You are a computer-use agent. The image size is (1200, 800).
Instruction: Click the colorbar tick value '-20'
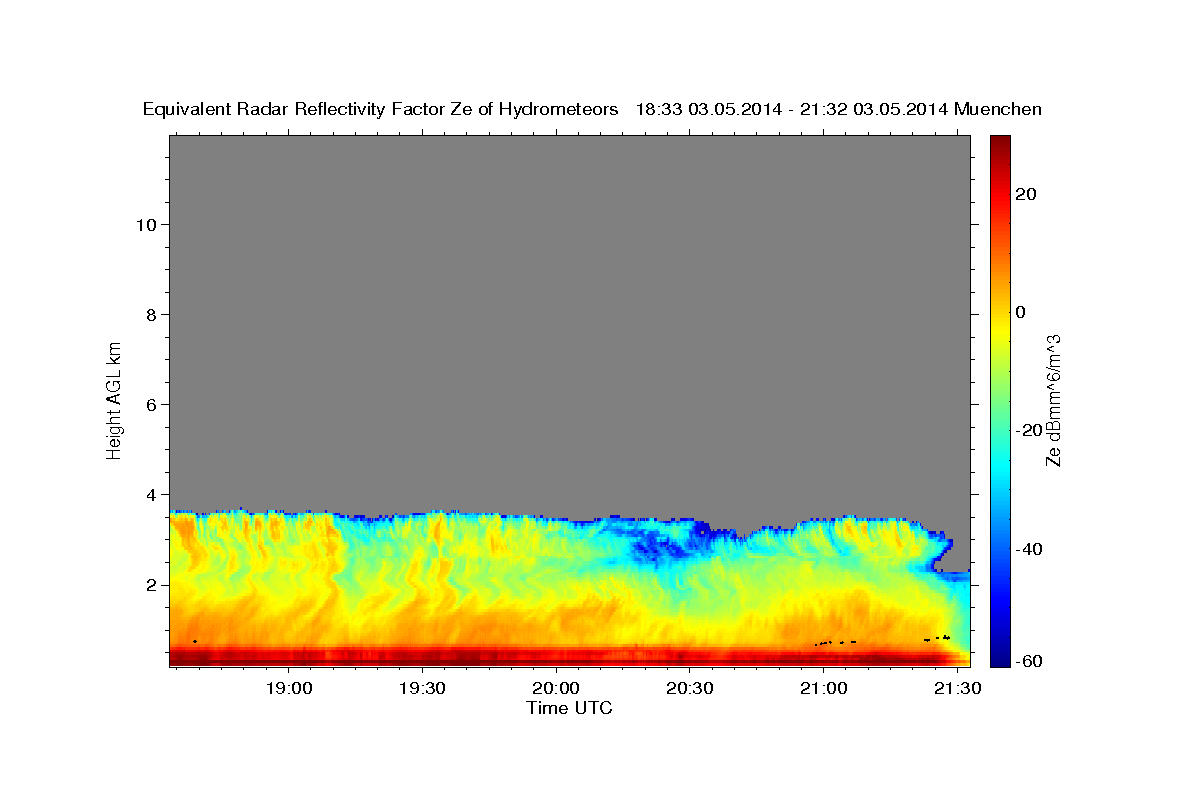1028,430
